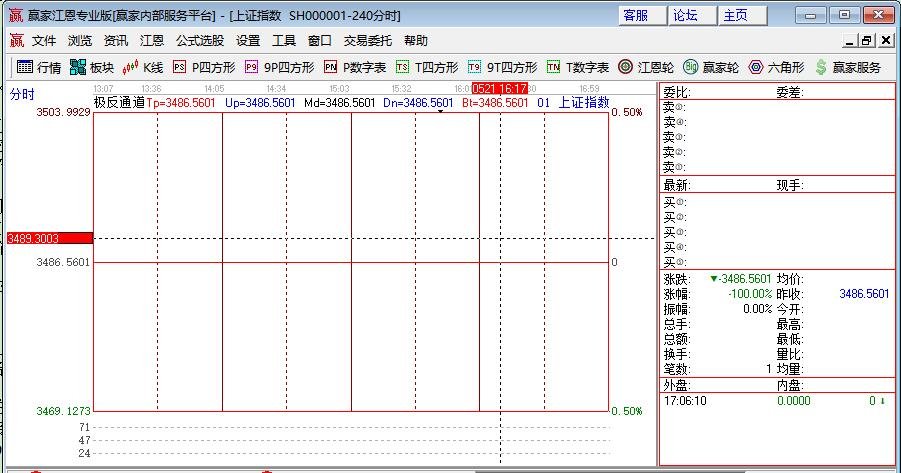This screenshot has width=901, height=473.
Task: Click the 委比 label in order panel
Action: [x=676, y=93]
